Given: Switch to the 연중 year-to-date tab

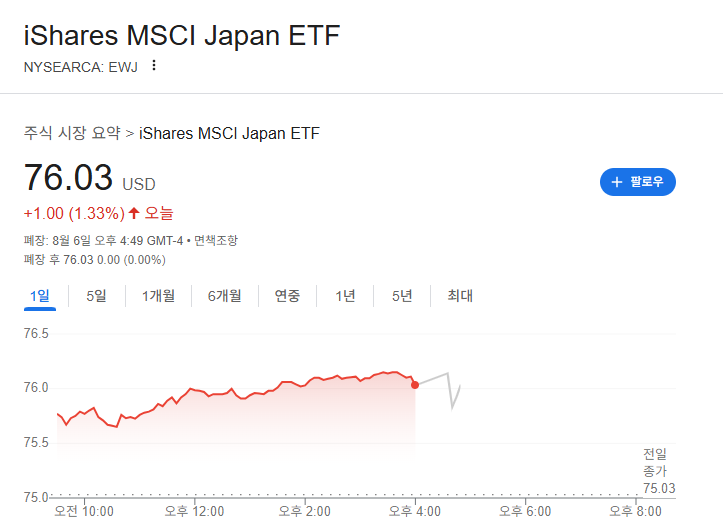Looking at the screenshot, I should point(287,296).
